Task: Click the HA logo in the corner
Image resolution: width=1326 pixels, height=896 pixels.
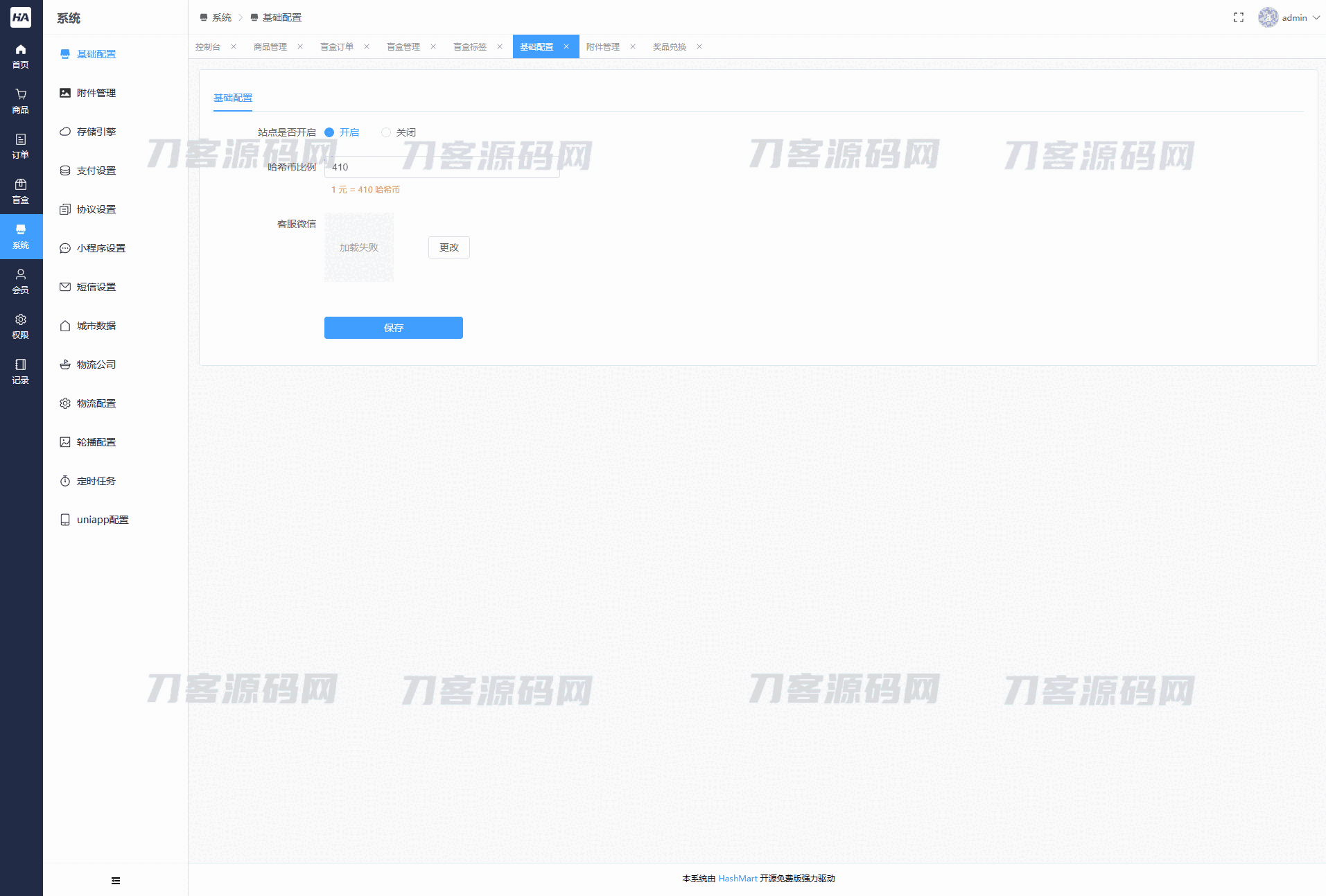Action: 21,17
